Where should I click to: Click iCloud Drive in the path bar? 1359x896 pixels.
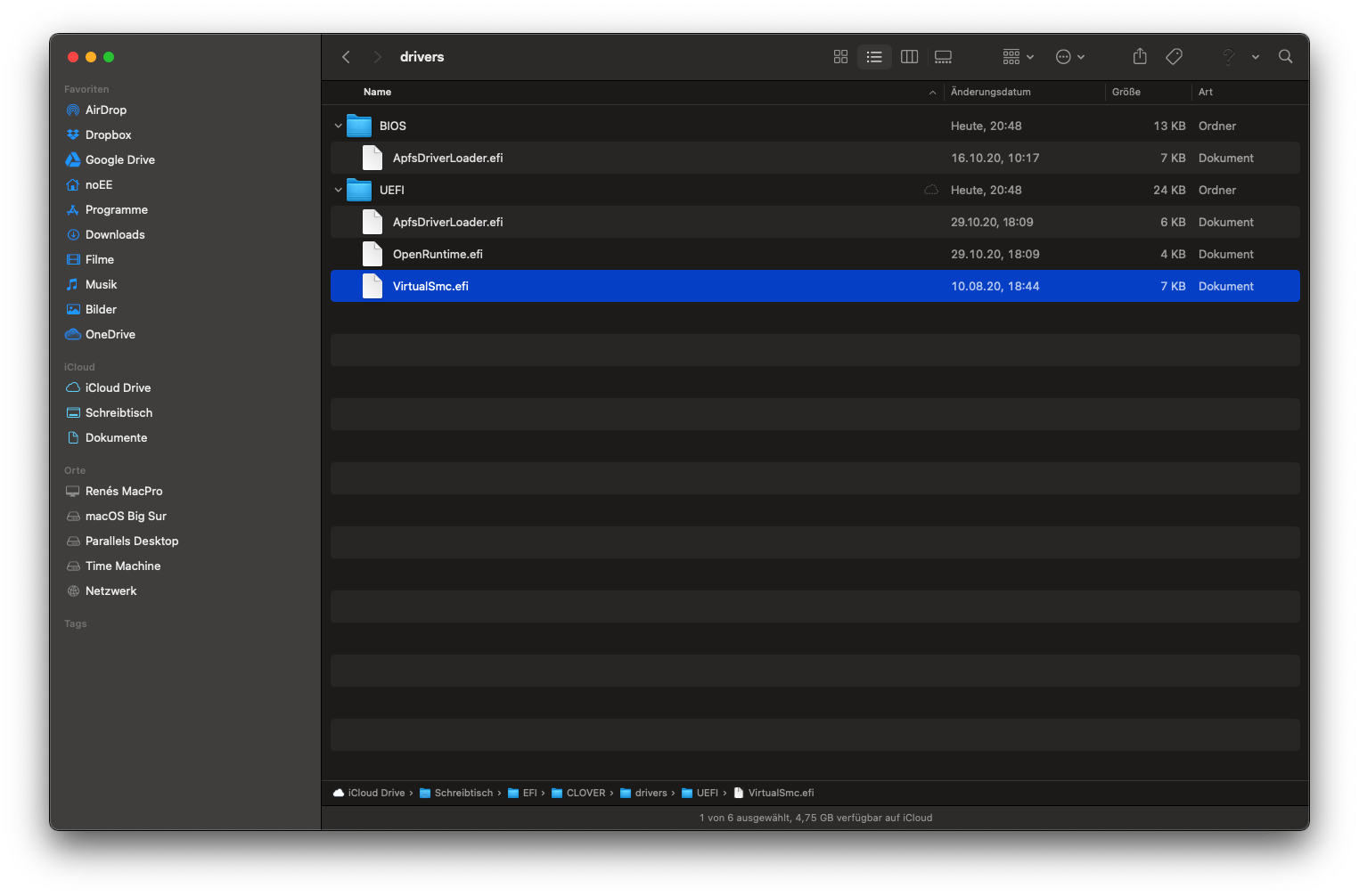(x=369, y=793)
